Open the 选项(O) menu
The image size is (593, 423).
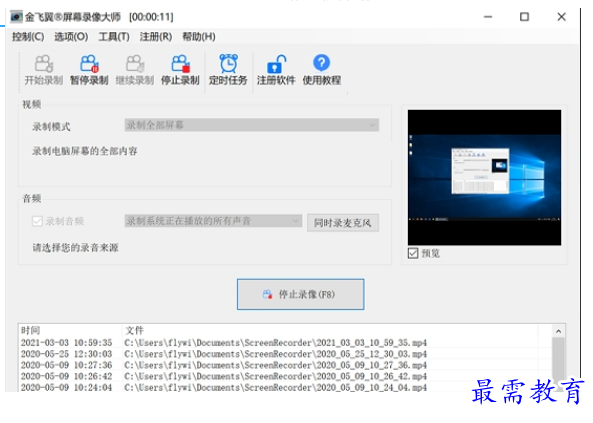click(x=71, y=37)
